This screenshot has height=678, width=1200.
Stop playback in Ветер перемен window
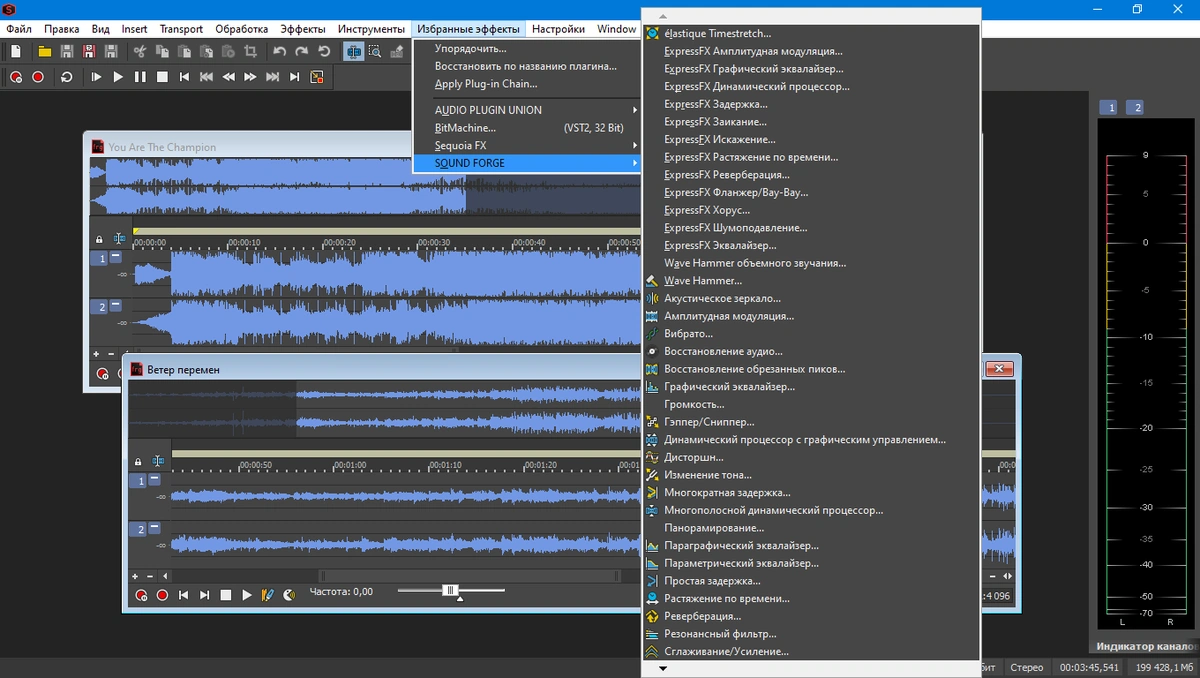pos(226,595)
